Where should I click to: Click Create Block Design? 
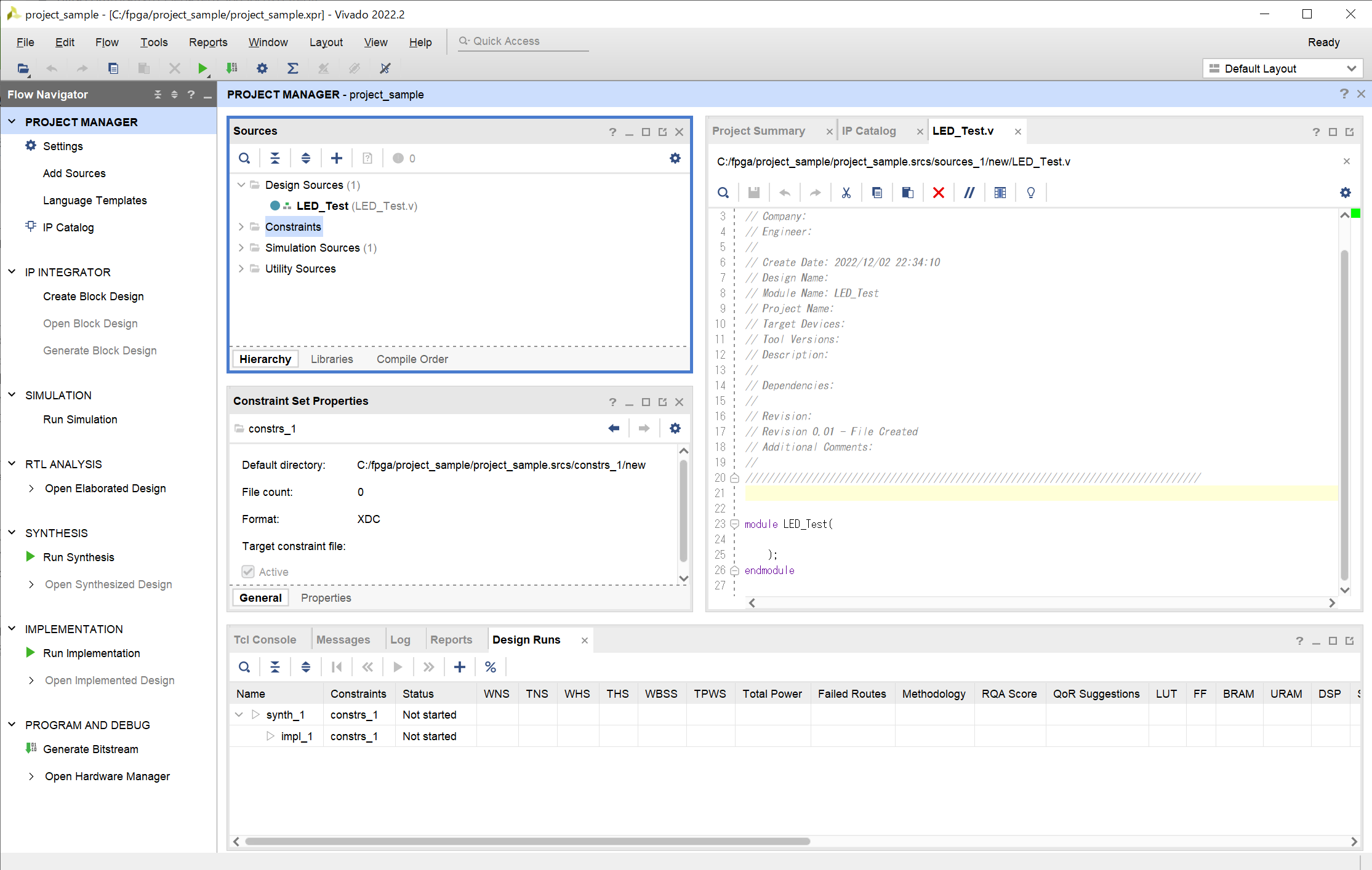tap(93, 296)
